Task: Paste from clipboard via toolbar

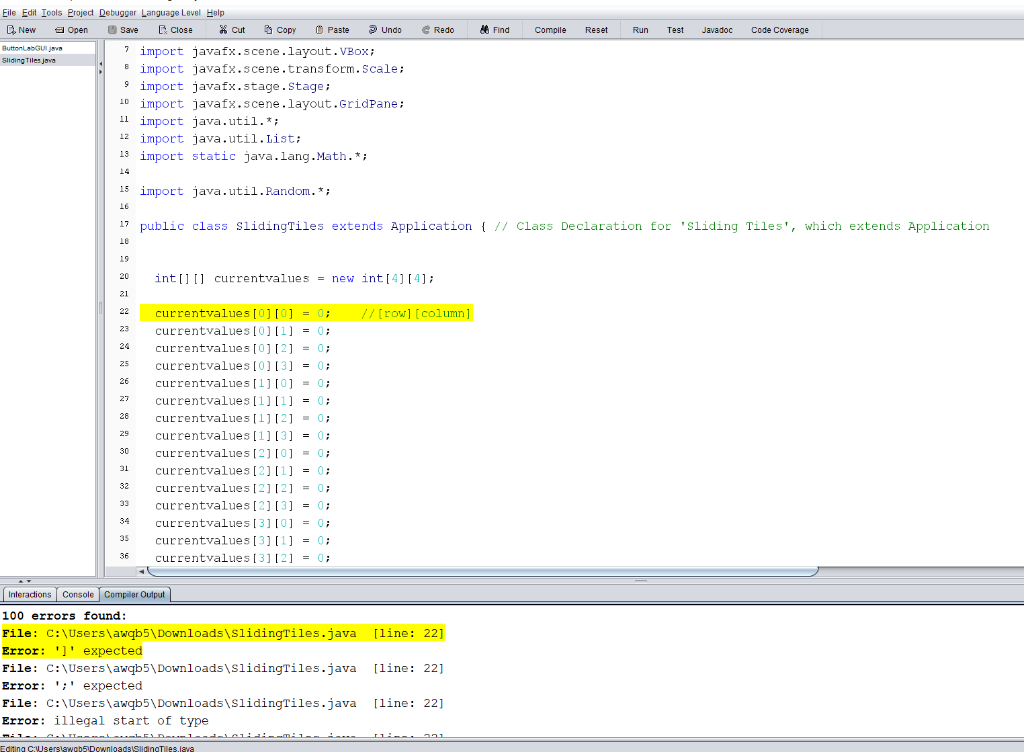Action: [x=332, y=30]
